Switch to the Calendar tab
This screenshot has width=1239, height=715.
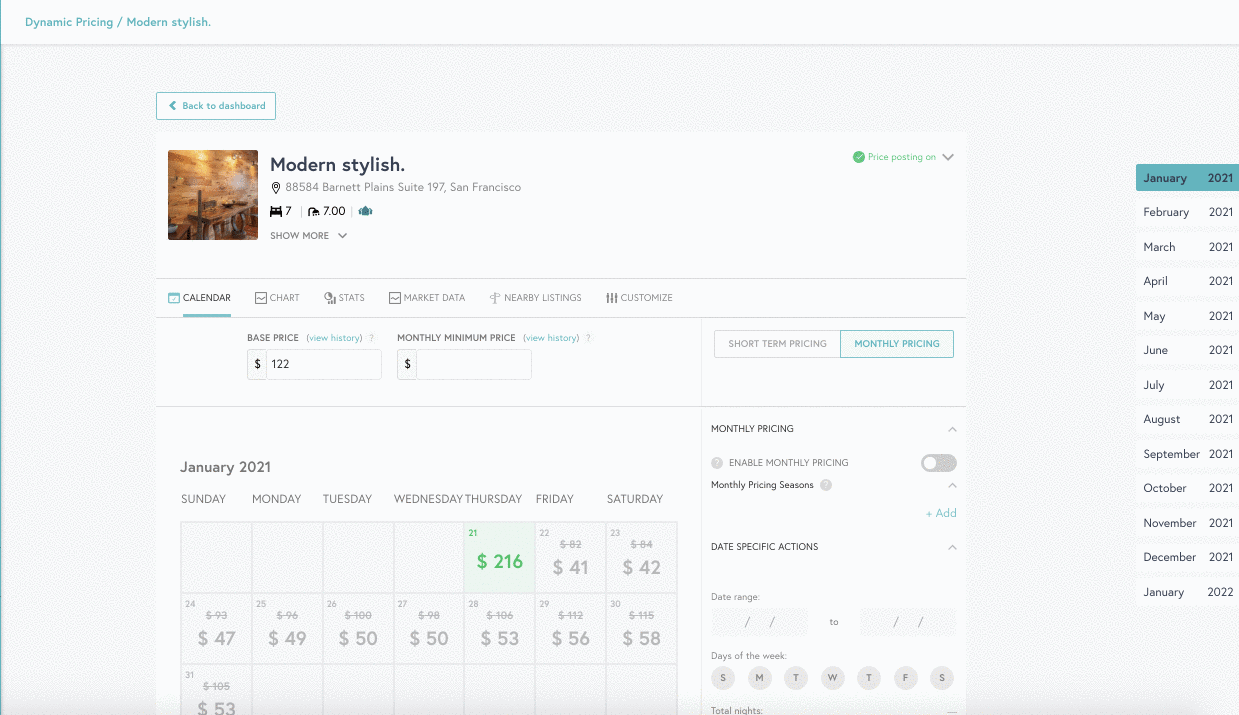click(199, 298)
